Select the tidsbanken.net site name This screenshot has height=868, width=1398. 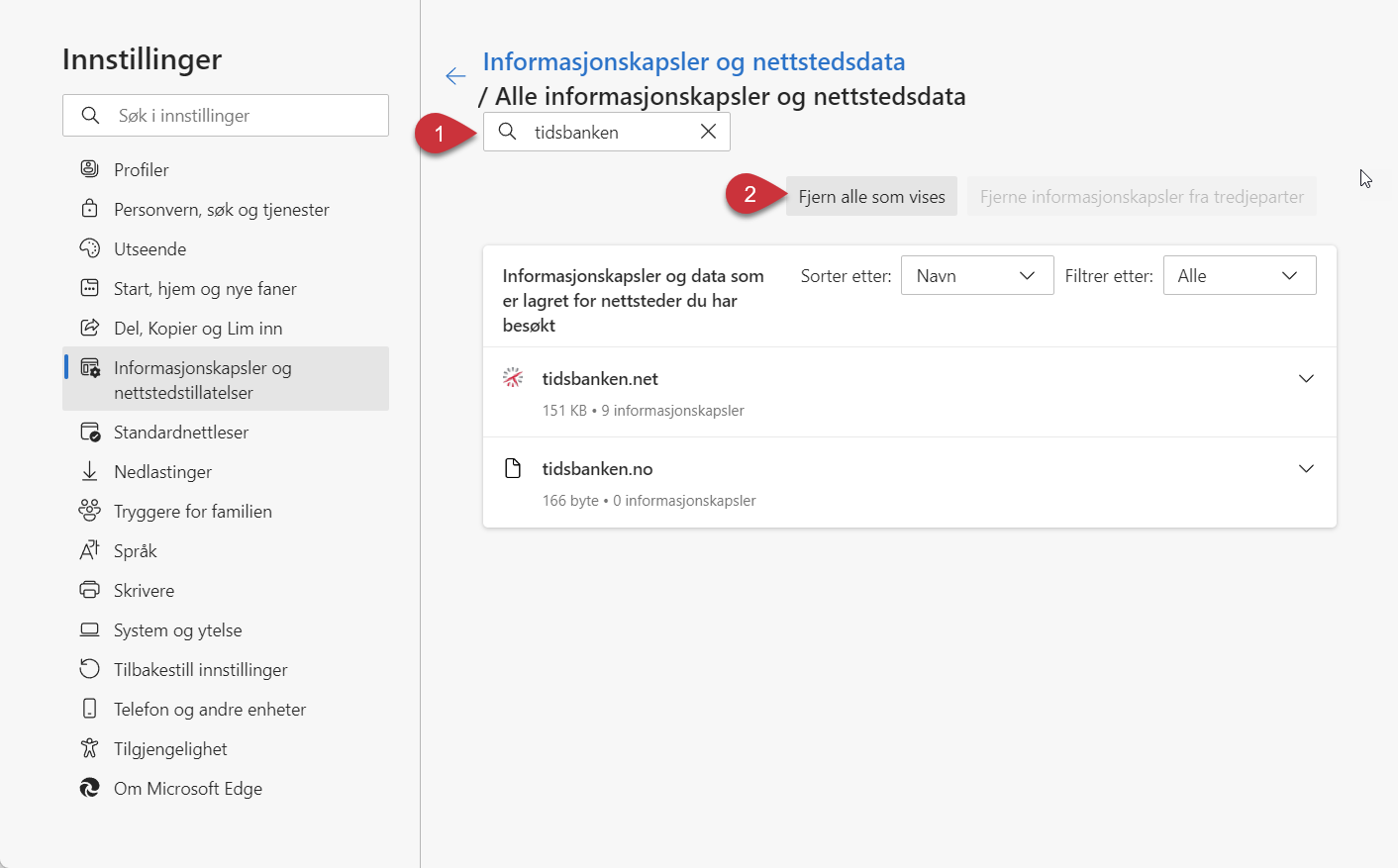(x=600, y=378)
